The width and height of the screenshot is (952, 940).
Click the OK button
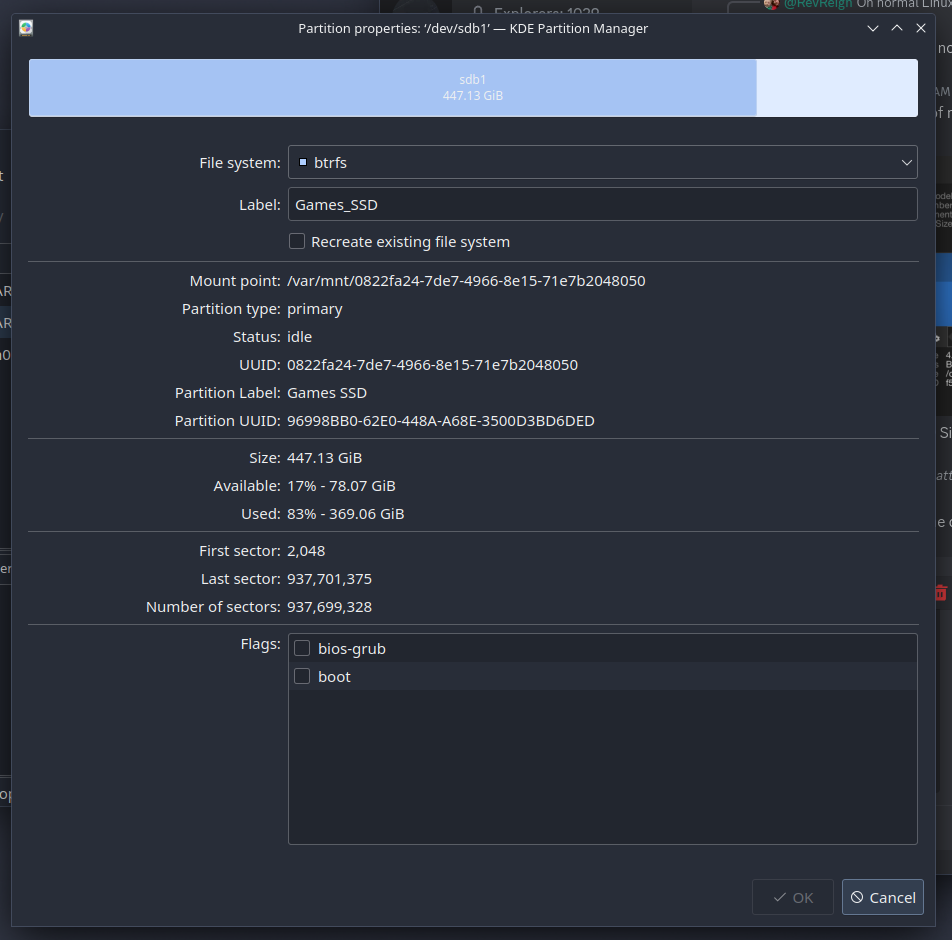tap(792, 897)
